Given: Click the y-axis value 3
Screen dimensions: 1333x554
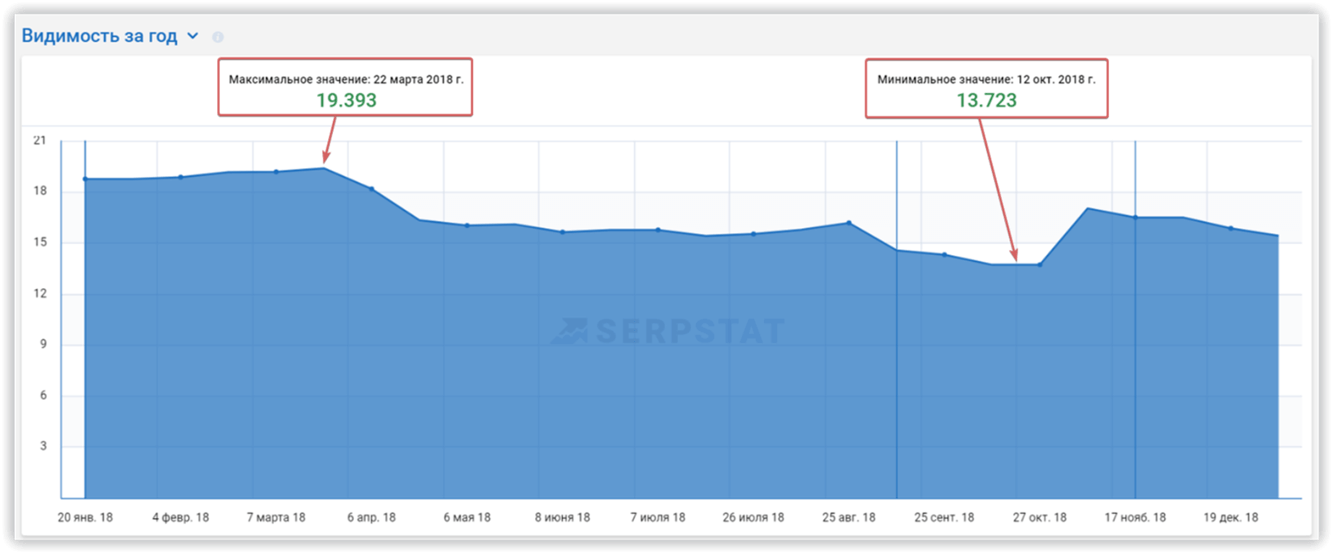Looking at the screenshot, I should click(43, 447).
